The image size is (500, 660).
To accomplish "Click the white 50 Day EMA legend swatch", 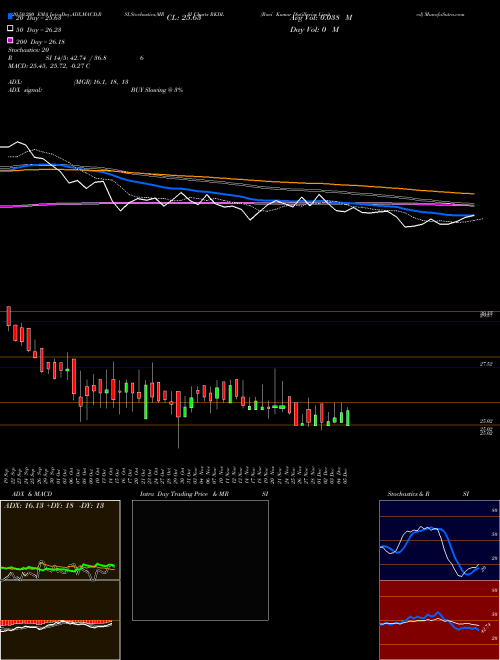I will click(x=10, y=29).
